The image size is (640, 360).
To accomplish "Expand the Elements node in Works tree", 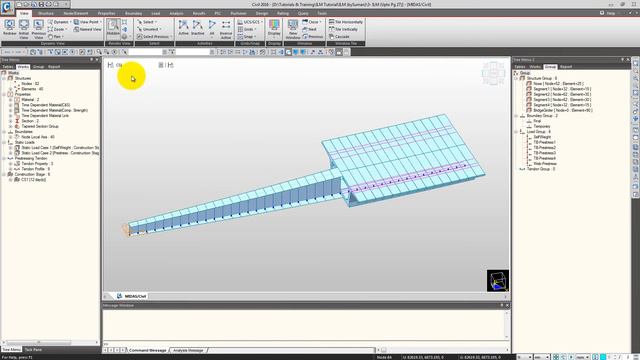I will click(11, 89).
